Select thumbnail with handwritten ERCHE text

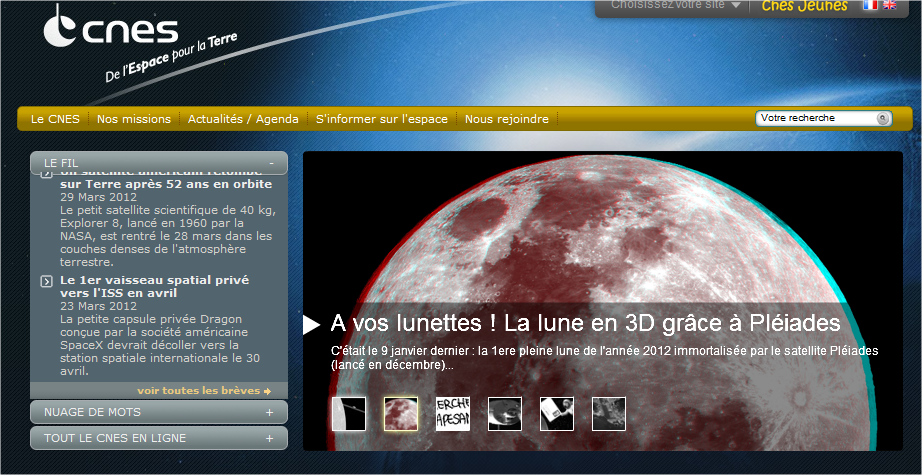click(453, 414)
